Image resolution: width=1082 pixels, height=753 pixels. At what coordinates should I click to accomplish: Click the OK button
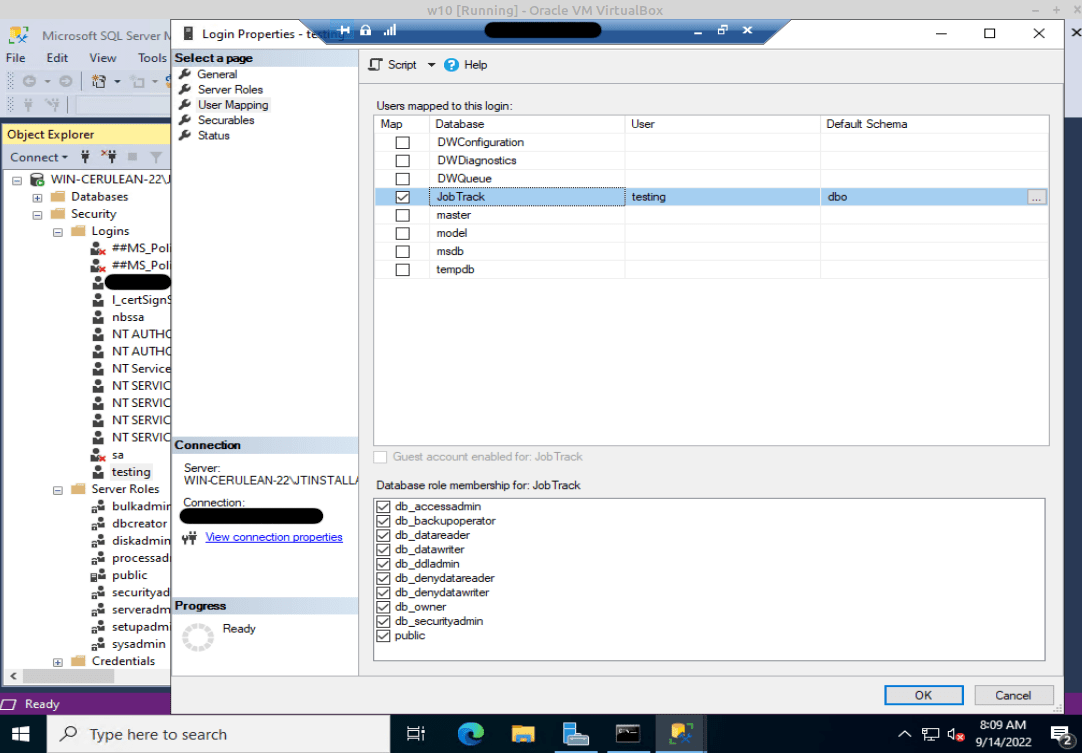click(923, 695)
